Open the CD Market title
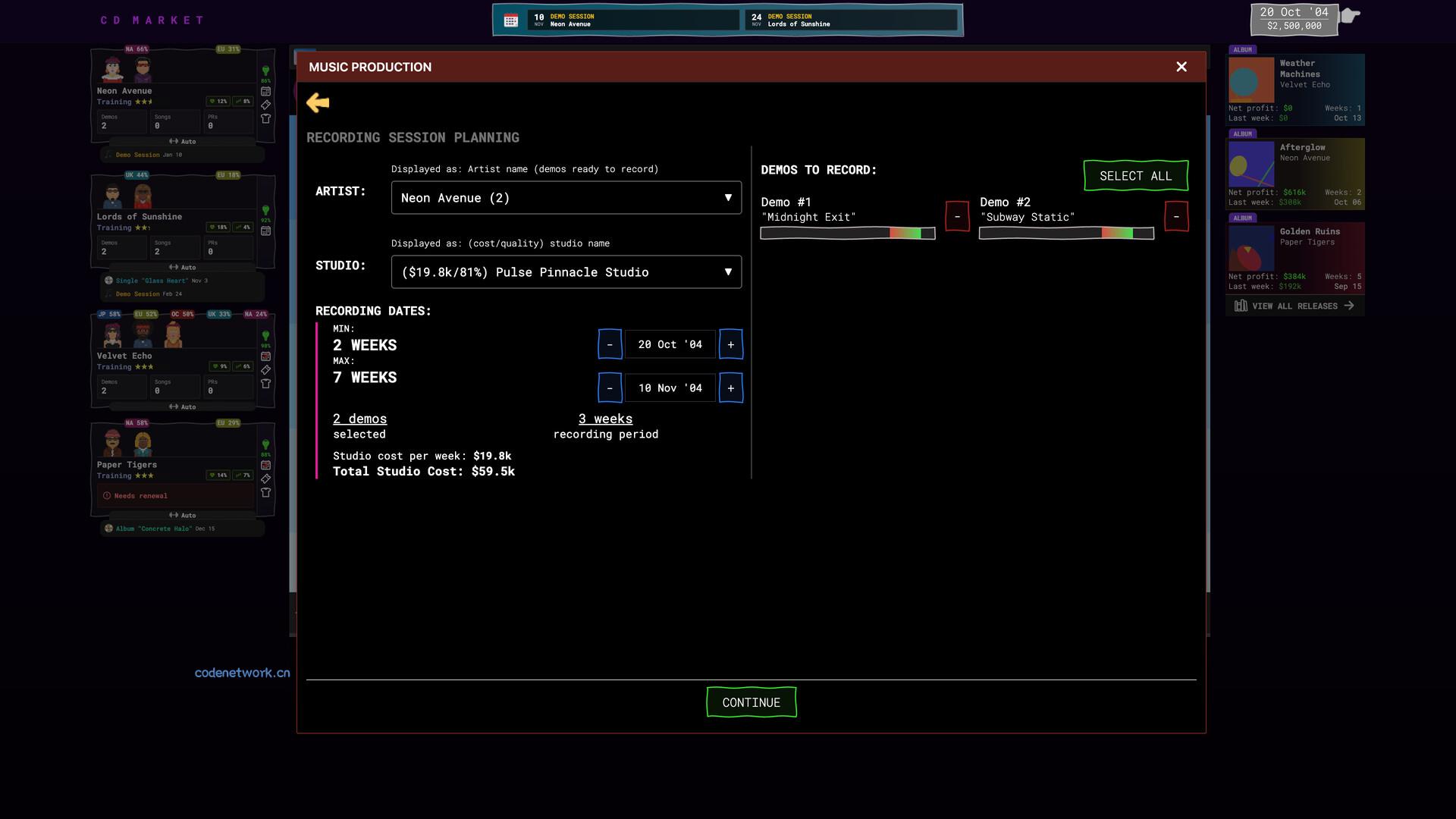Viewport: 1456px width, 819px height. click(x=152, y=20)
